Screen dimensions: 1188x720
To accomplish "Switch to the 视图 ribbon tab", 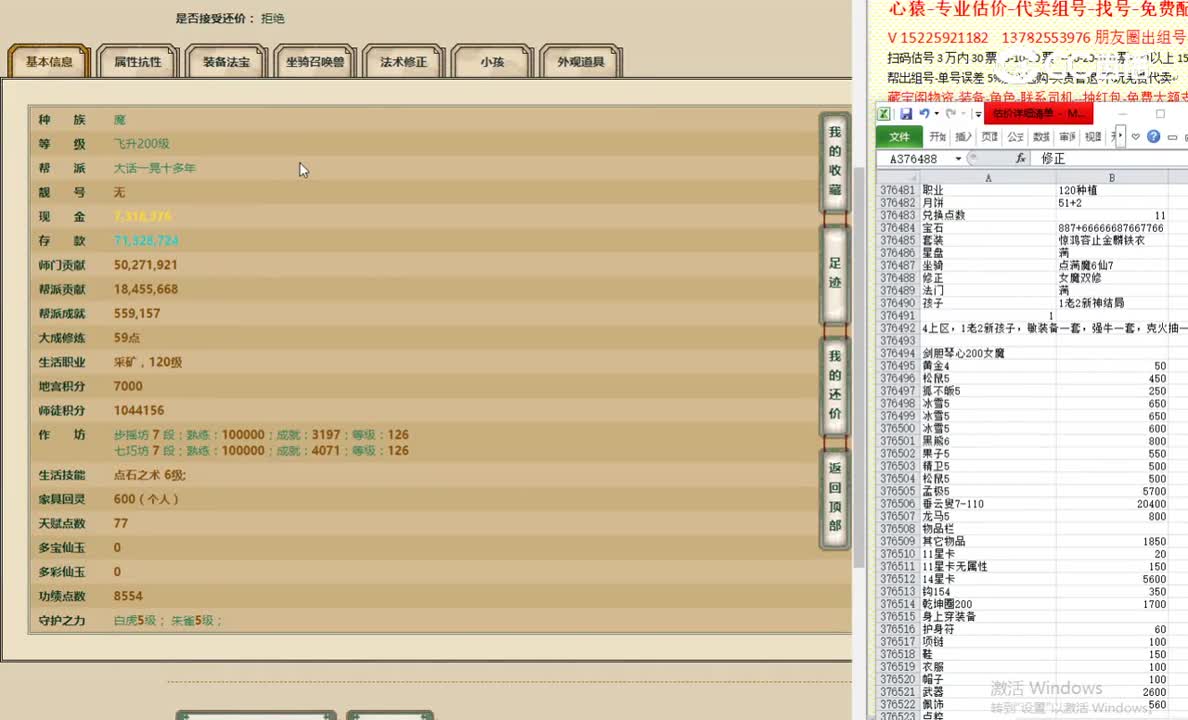I will point(1093,137).
